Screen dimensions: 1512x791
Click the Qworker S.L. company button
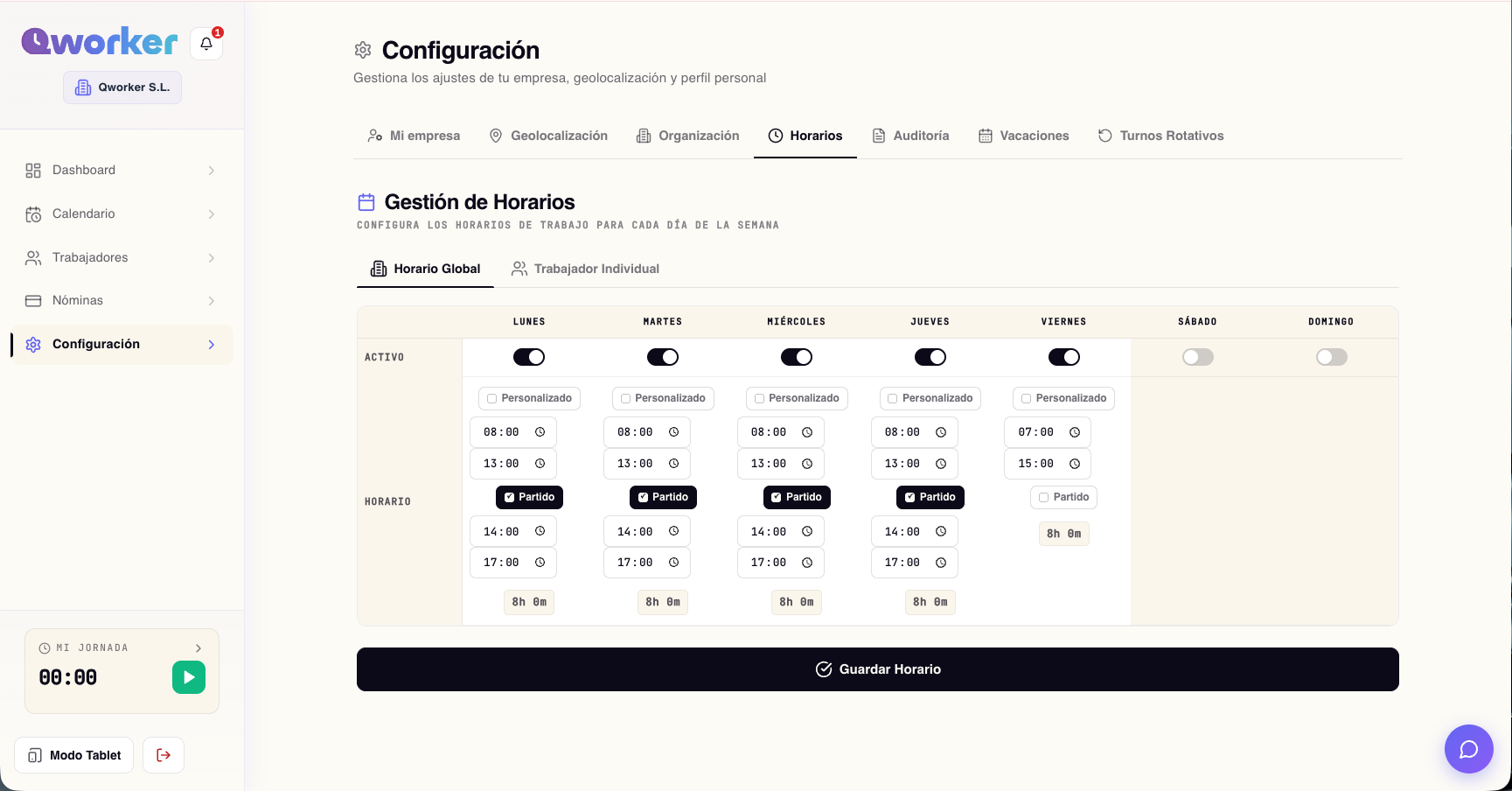pyautogui.click(x=122, y=87)
